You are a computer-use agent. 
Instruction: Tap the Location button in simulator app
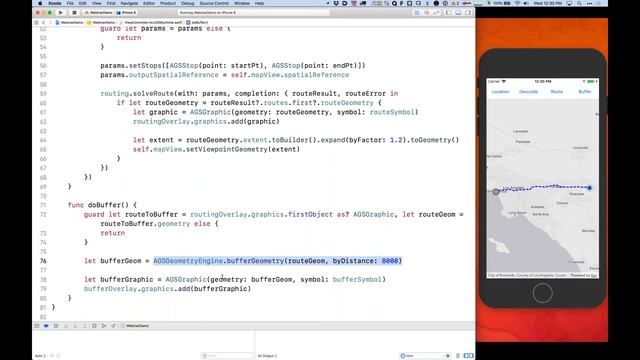click(x=500, y=91)
